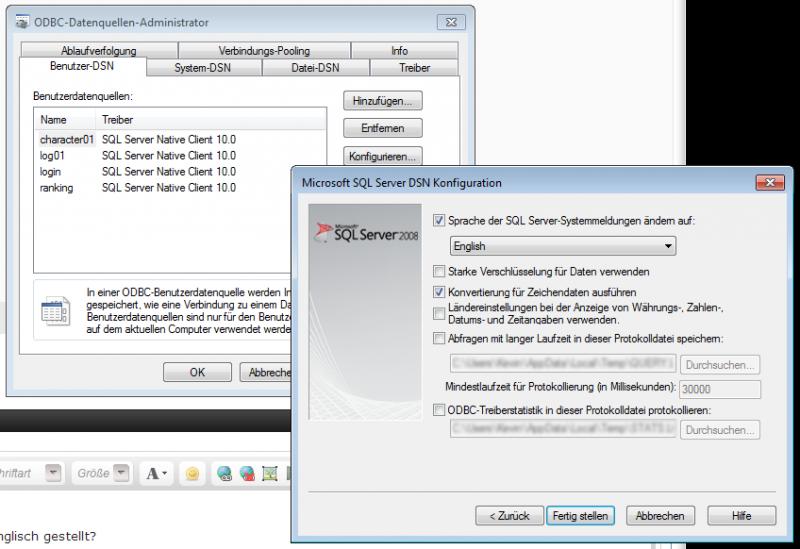The height and width of the screenshot is (549, 800).
Task: Click the remove link globe icon
Action: [x=246, y=473]
